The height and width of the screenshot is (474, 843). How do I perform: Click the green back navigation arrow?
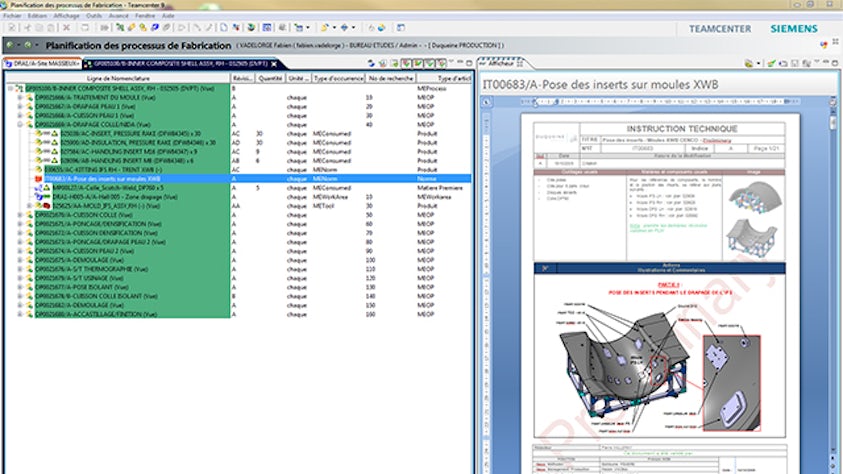pyautogui.click(x=10, y=46)
